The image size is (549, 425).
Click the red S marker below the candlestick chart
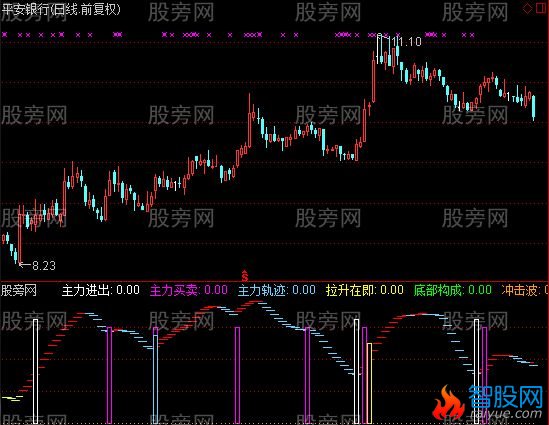pos(245,276)
